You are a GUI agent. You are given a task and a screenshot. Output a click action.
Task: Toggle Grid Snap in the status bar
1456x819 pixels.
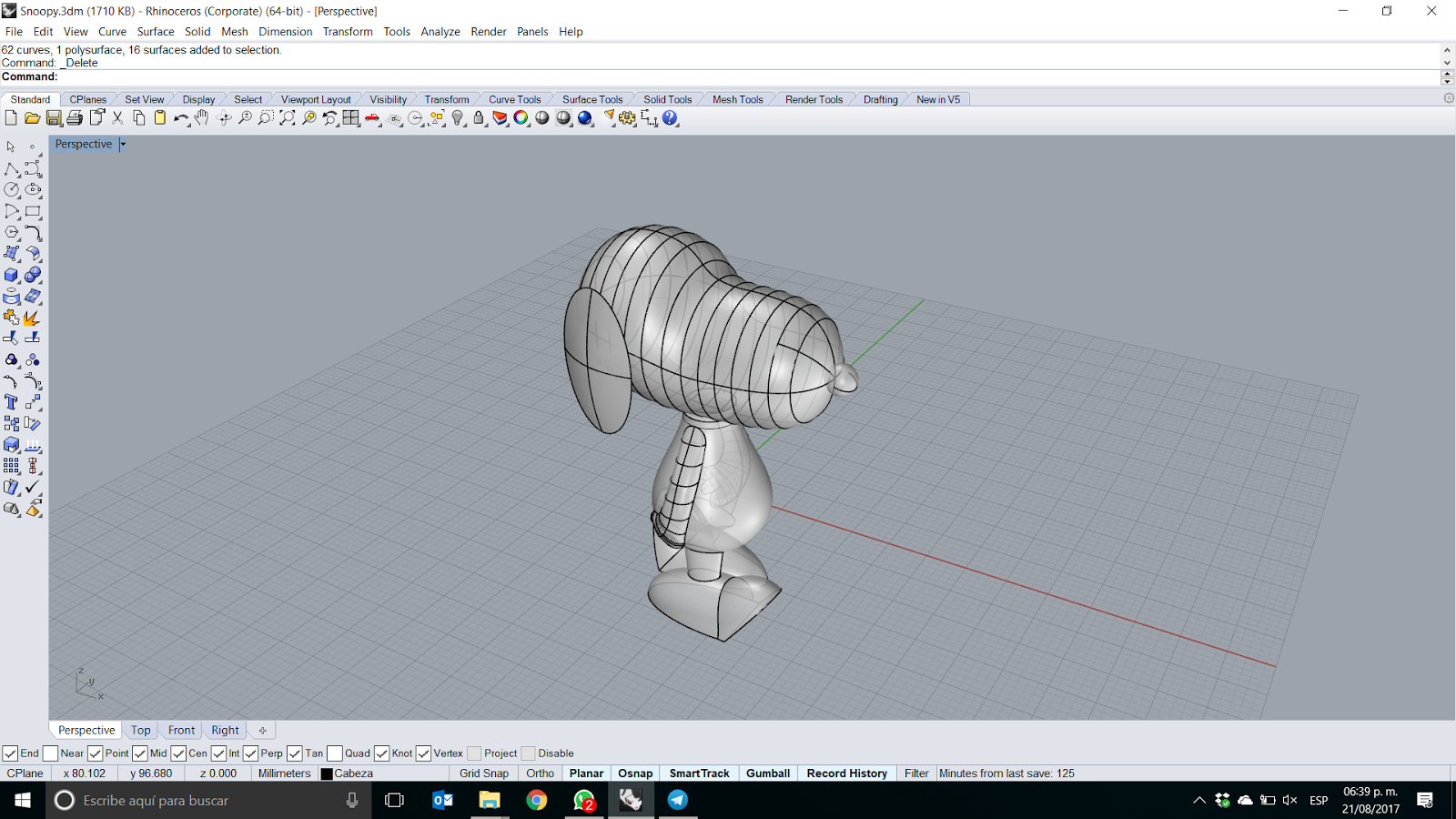click(484, 773)
